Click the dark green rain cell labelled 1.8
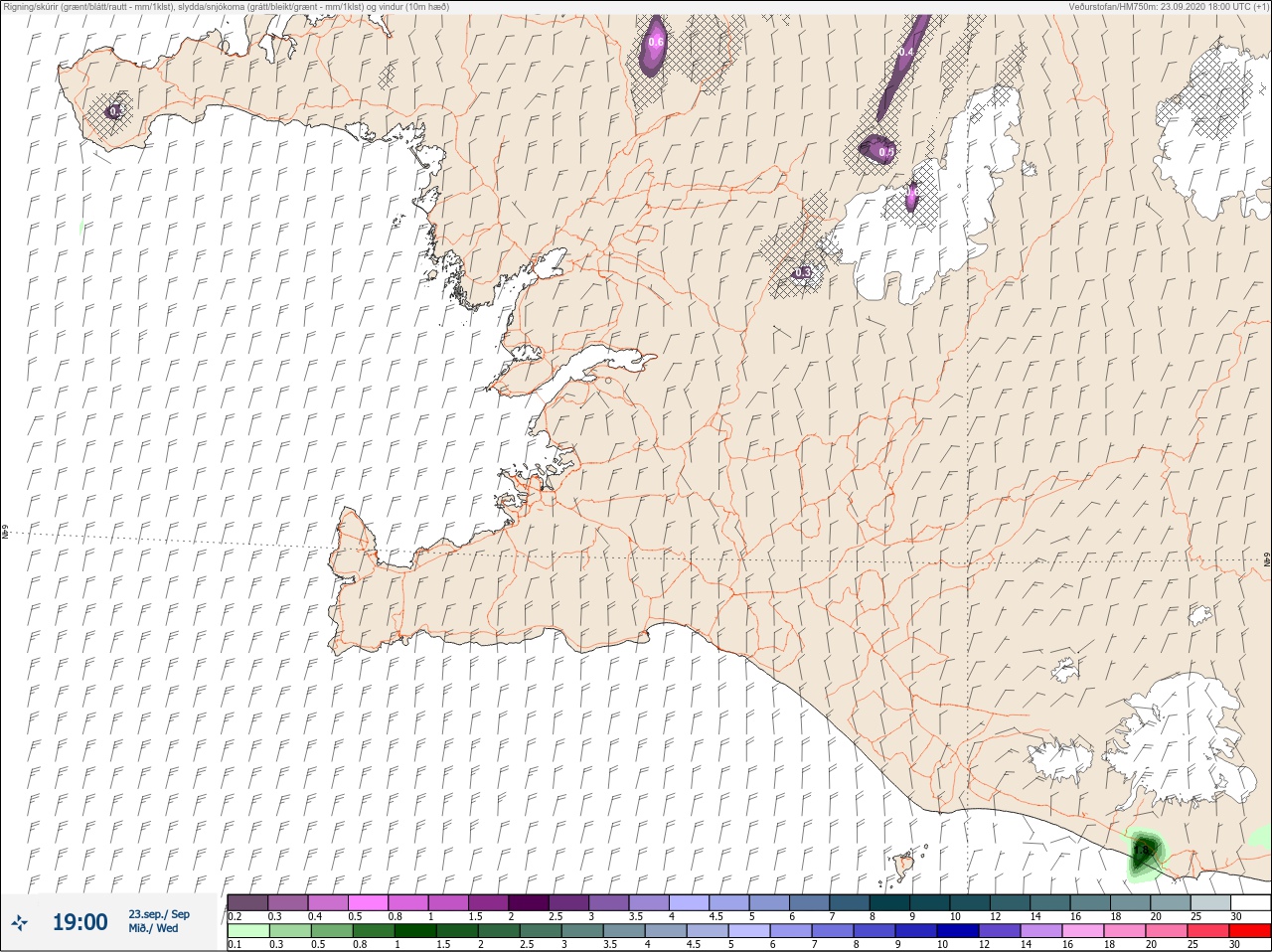Screen dimensions: 1272x952 1147,852
